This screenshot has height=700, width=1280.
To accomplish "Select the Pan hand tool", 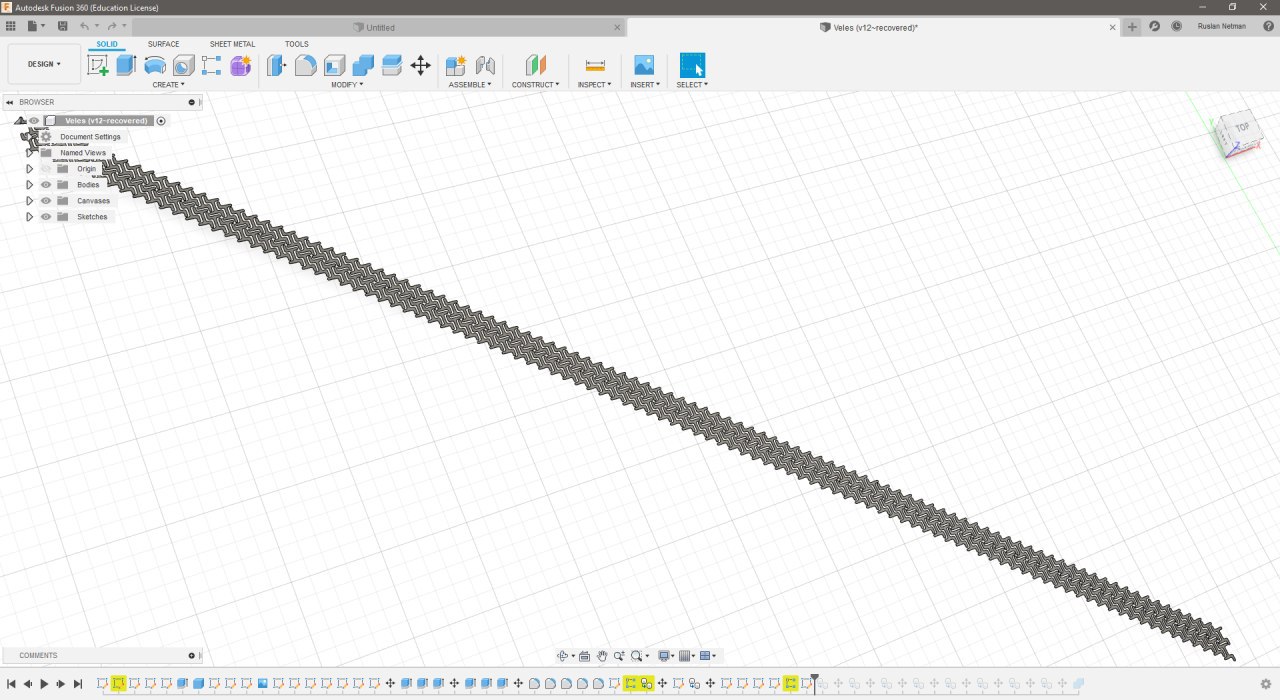I will (602, 656).
